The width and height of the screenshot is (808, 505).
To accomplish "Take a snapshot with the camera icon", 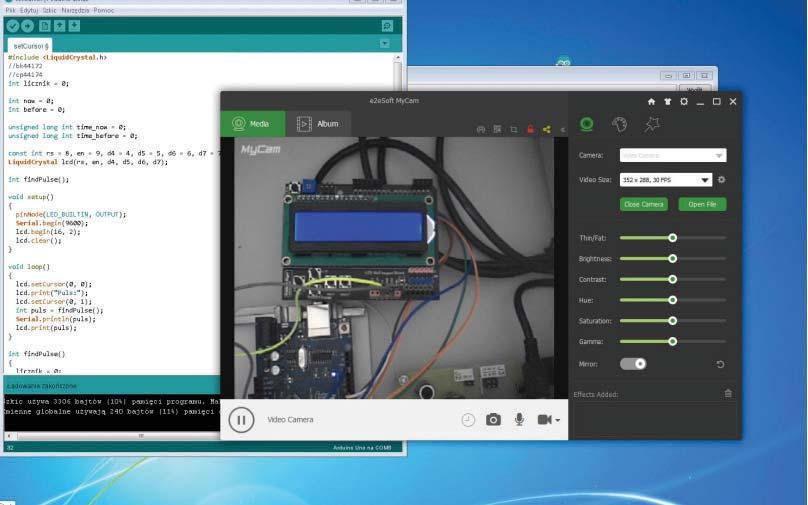I will [x=493, y=419].
